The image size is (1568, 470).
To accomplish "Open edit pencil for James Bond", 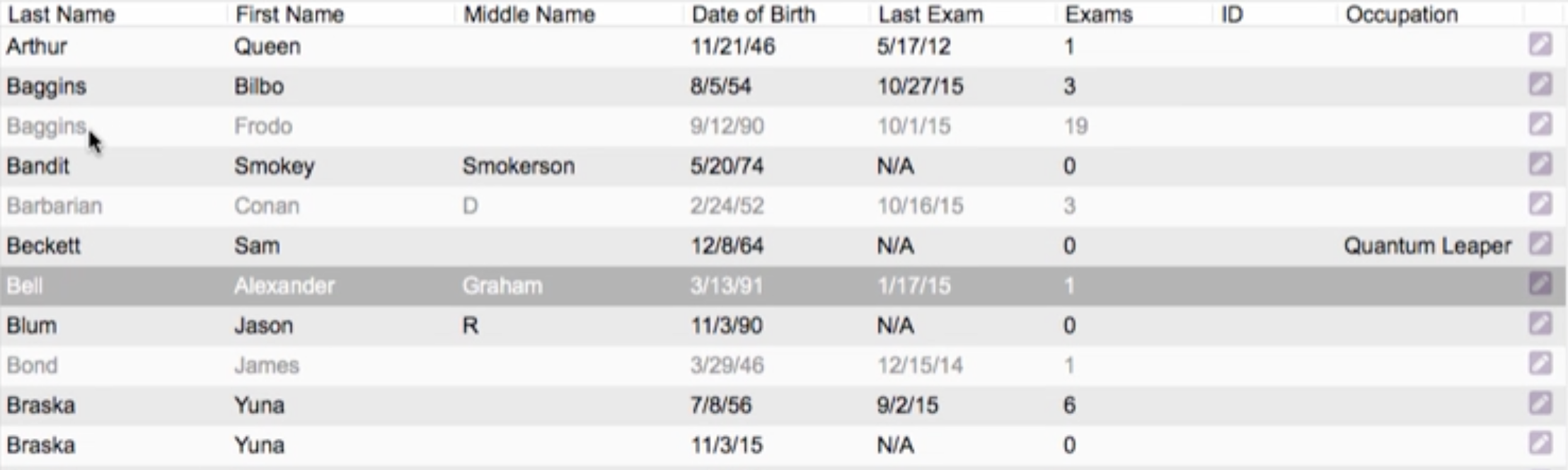I will (x=1540, y=364).
